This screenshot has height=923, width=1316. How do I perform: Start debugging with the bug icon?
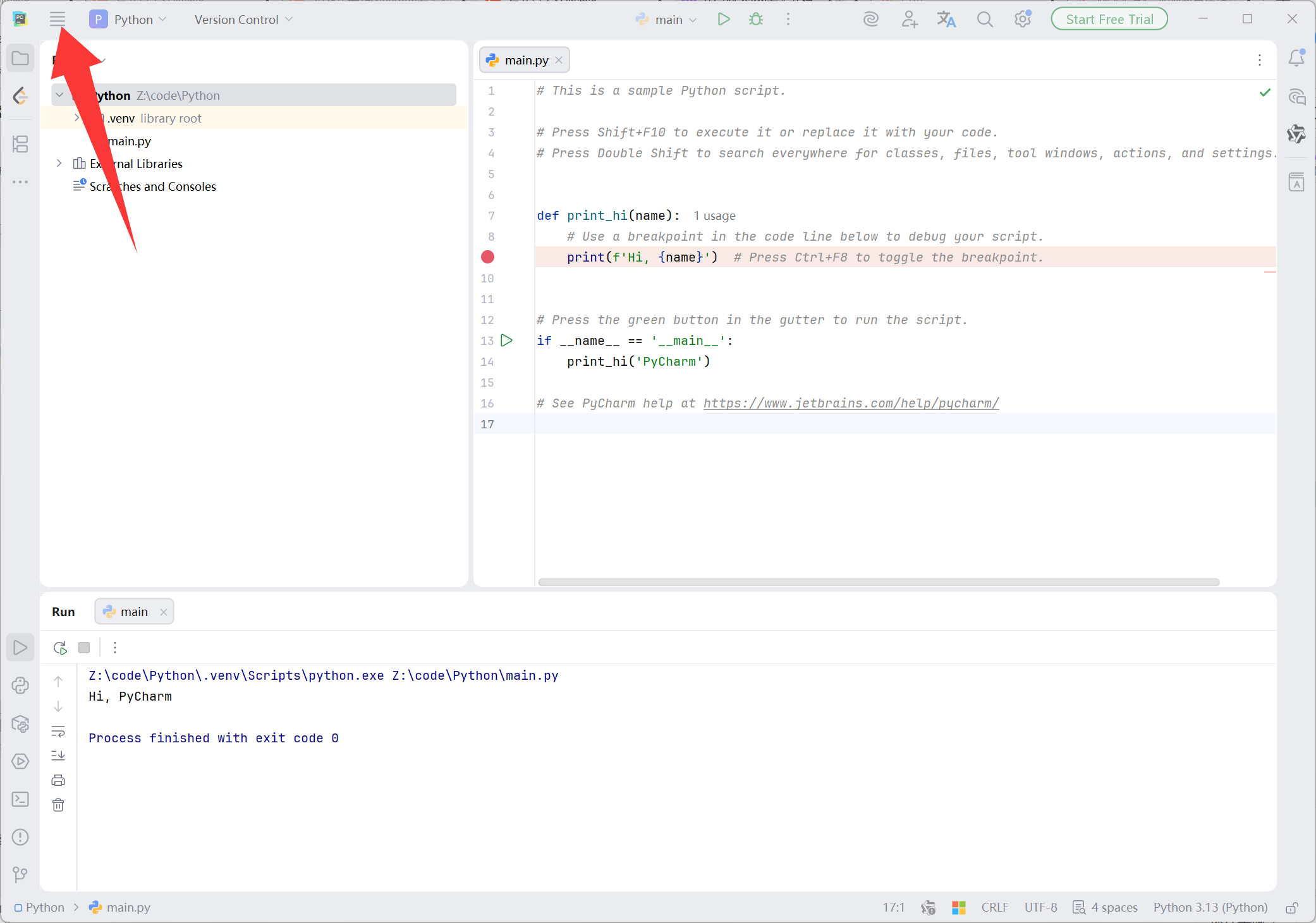tap(756, 20)
